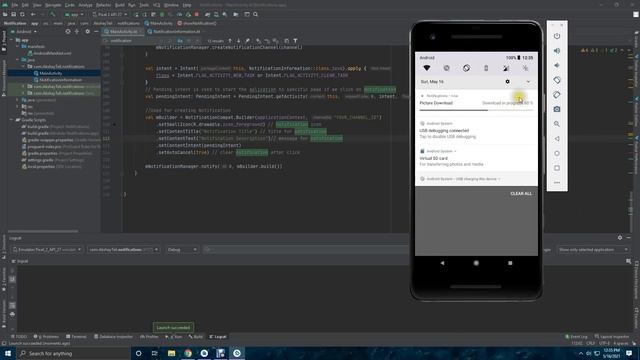Click the Logcat panel settings gear icon
This screenshot has height=360, width=640.
[620, 238]
